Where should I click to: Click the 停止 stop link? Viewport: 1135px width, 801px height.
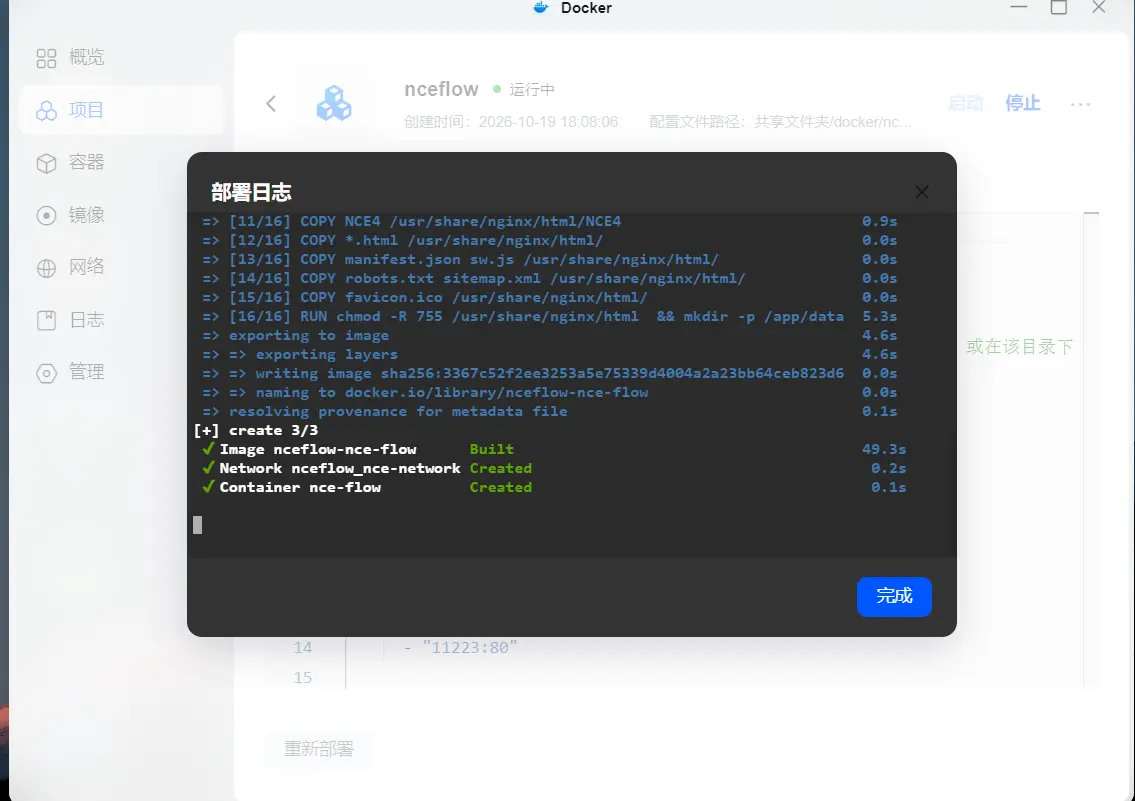point(1023,103)
